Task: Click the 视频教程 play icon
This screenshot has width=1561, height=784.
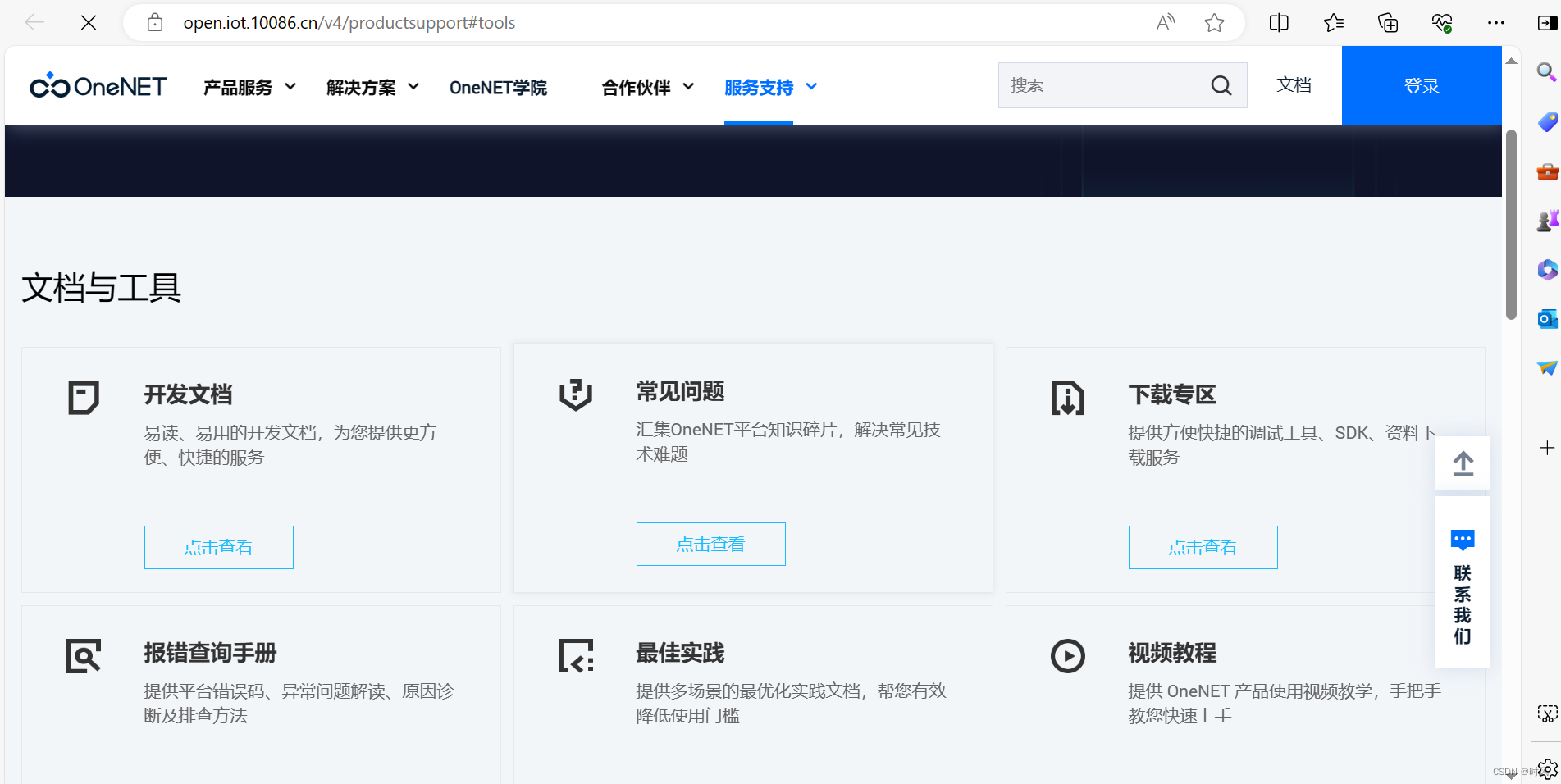Action: pyautogui.click(x=1067, y=656)
